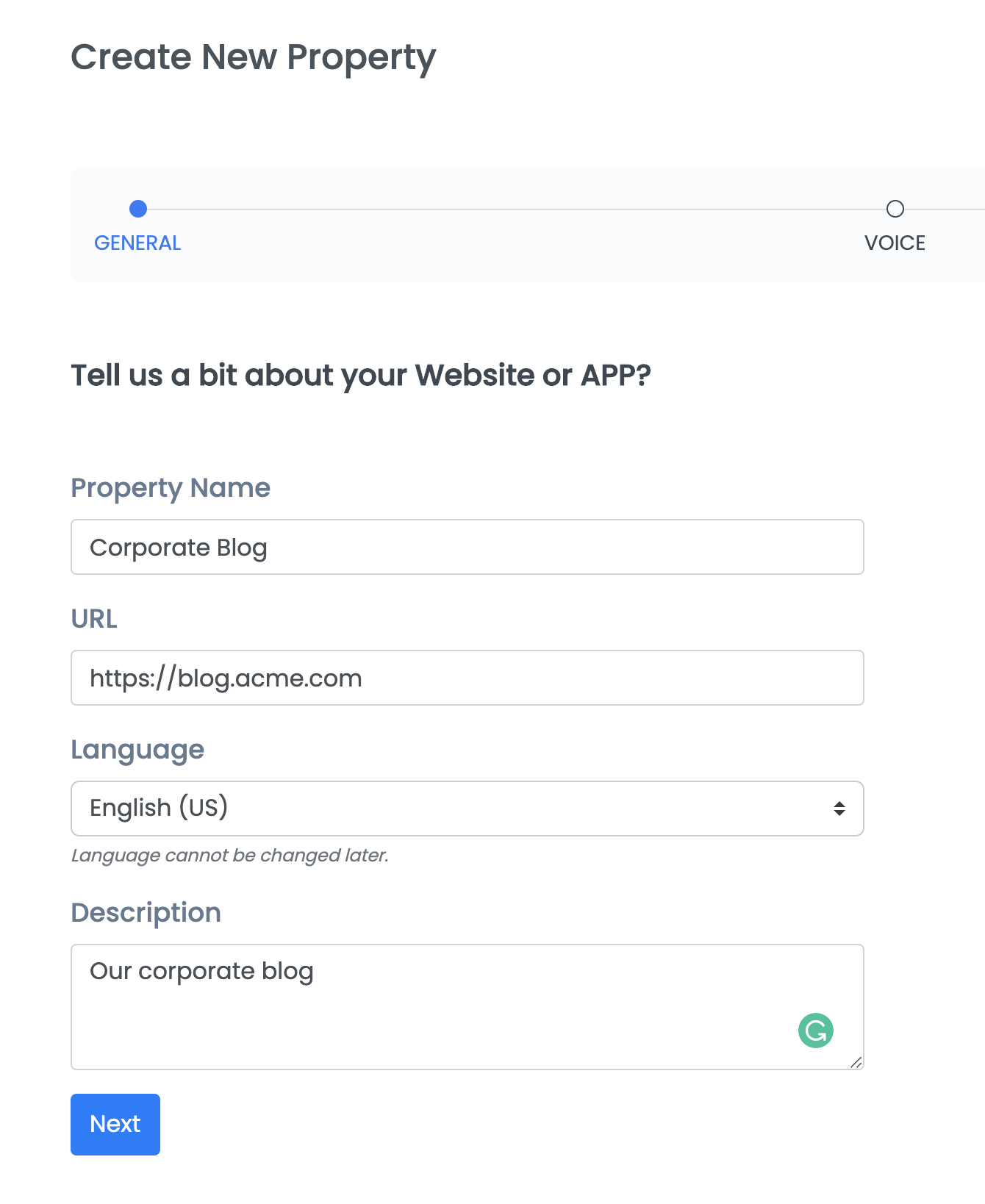Click the blue Next button
Viewport: 985px width, 1204px height.
pos(115,1124)
